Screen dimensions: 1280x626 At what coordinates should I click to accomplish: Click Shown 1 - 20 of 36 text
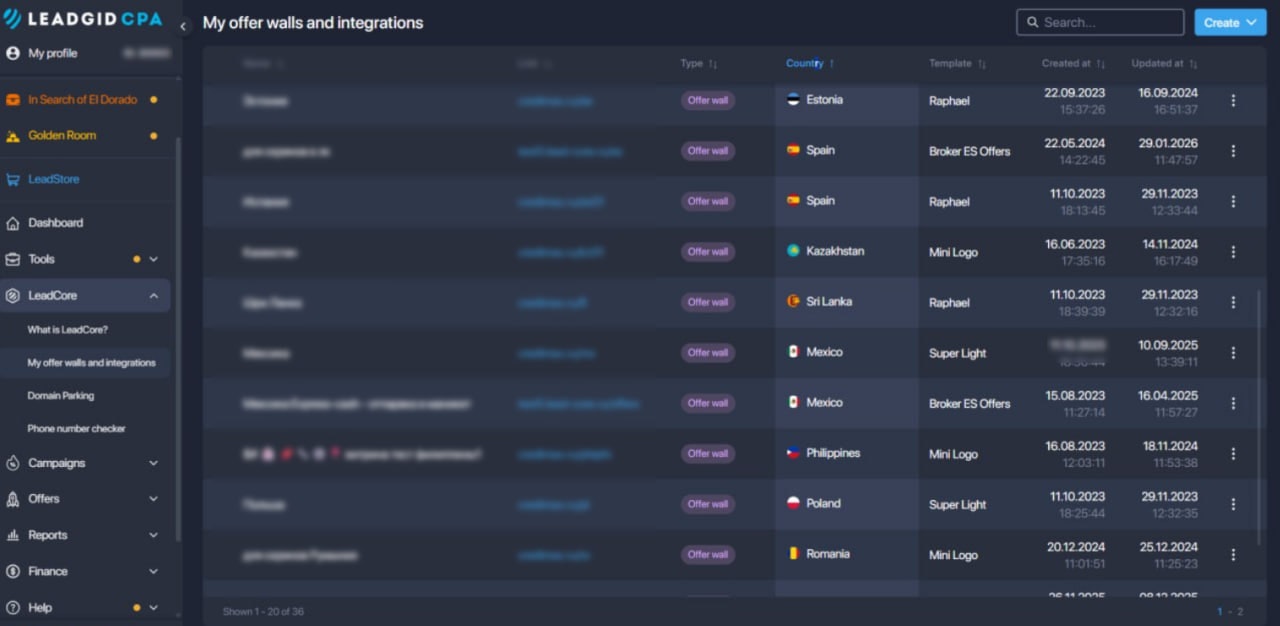[x=263, y=611]
